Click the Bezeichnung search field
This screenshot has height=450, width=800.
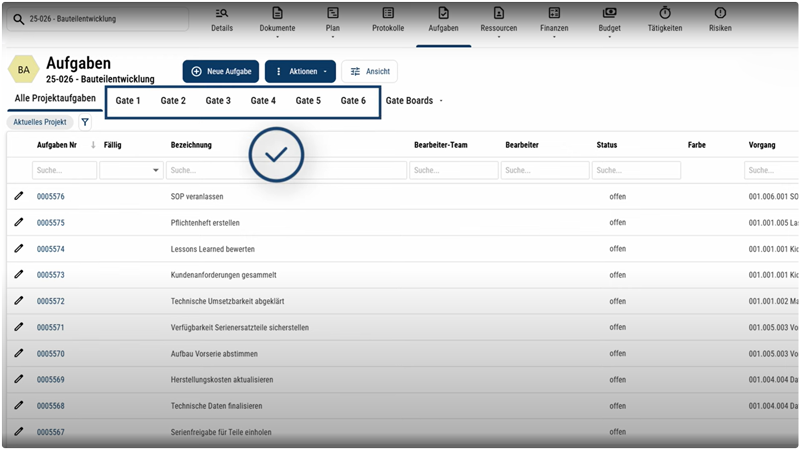click(x=288, y=171)
